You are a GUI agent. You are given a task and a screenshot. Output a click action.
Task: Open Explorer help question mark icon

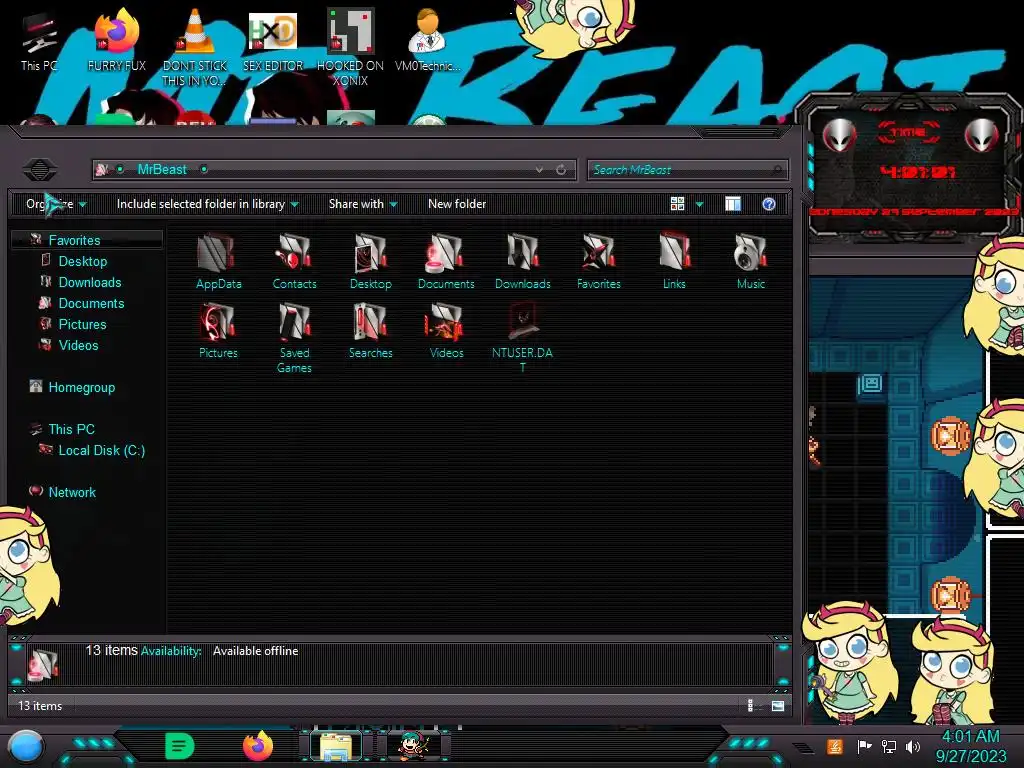[769, 204]
